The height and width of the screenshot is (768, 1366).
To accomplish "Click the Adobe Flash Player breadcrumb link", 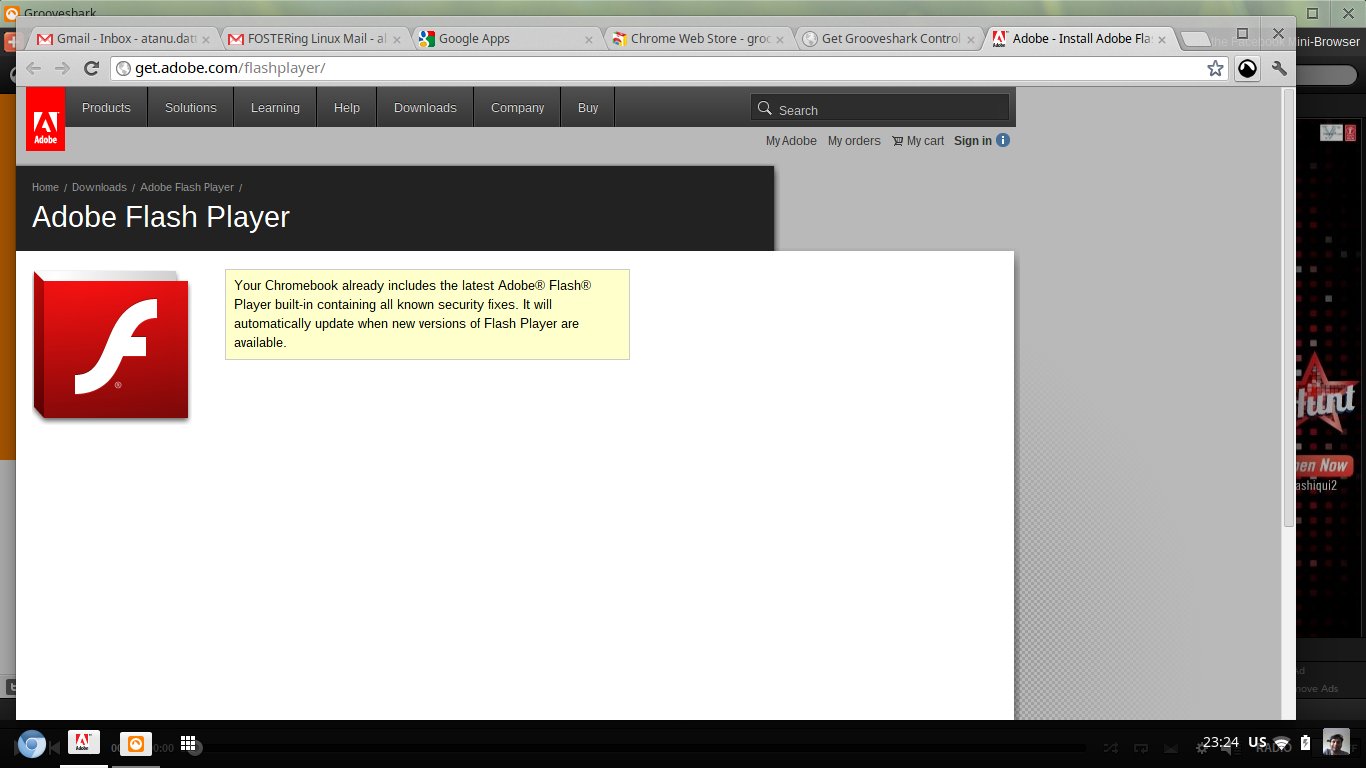I will click(x=187, y=187).
